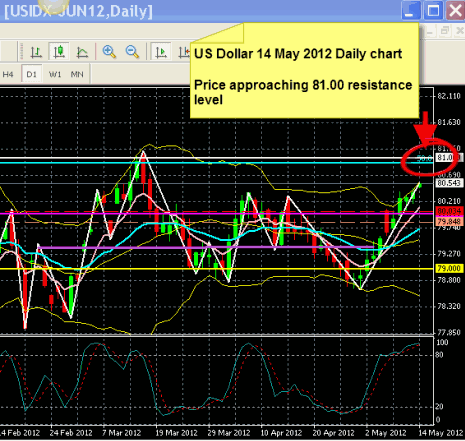Viewport: 465px width, 441px height.
Task: Click the USIDX-JUN12,Daily window title
Action: point(78,11)
